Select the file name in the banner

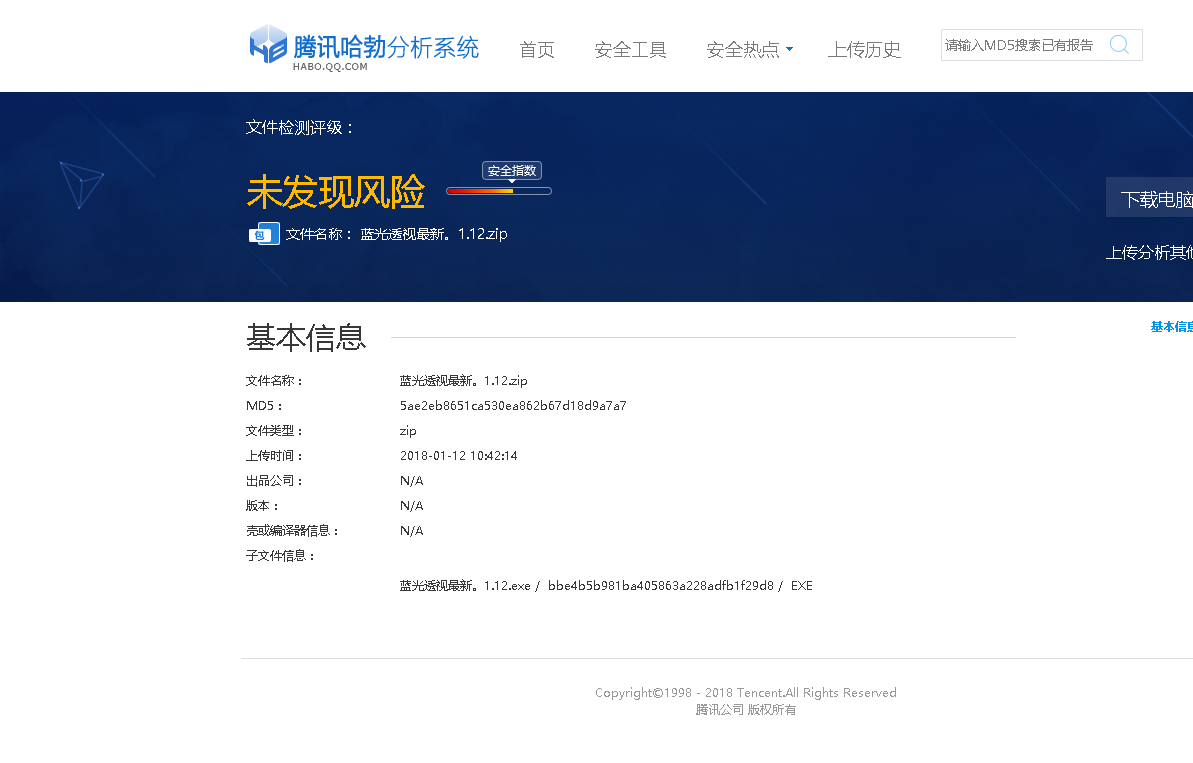pos(434,234)
